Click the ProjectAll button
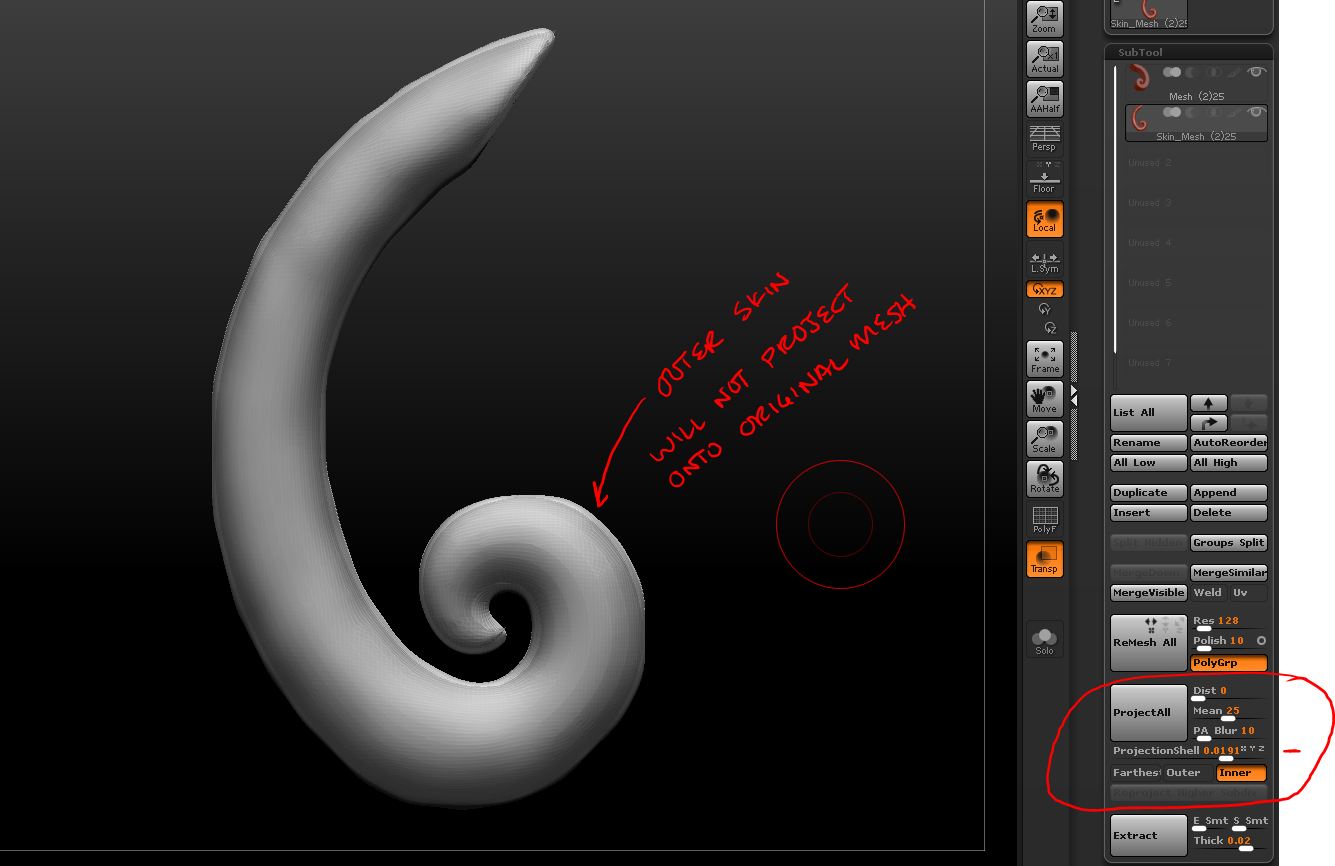Image resolution: width=1335 pixels, height=866 pixels. 1148,713
